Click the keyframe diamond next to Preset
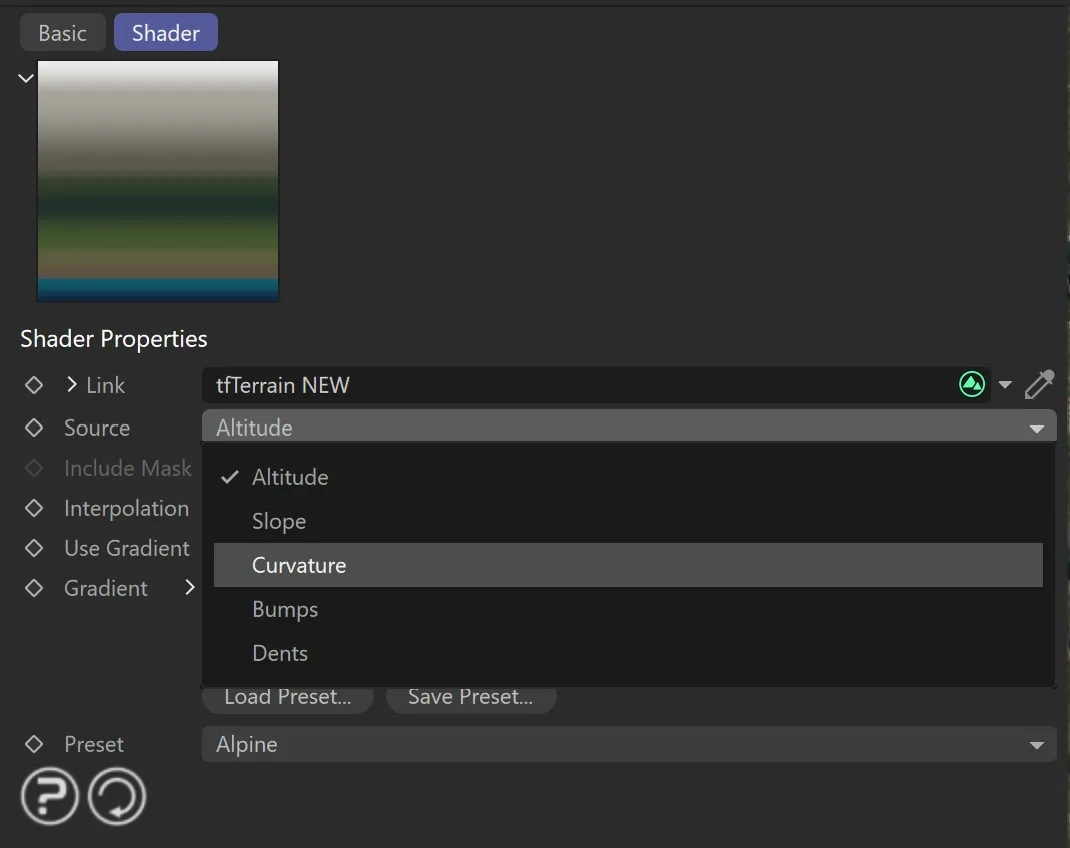This screenshot has width=1070, height=848. 34,744
